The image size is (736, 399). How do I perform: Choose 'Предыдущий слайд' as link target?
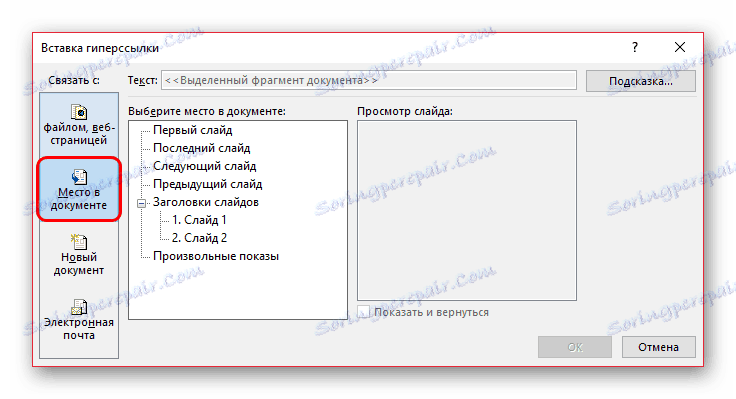(207, 184)
